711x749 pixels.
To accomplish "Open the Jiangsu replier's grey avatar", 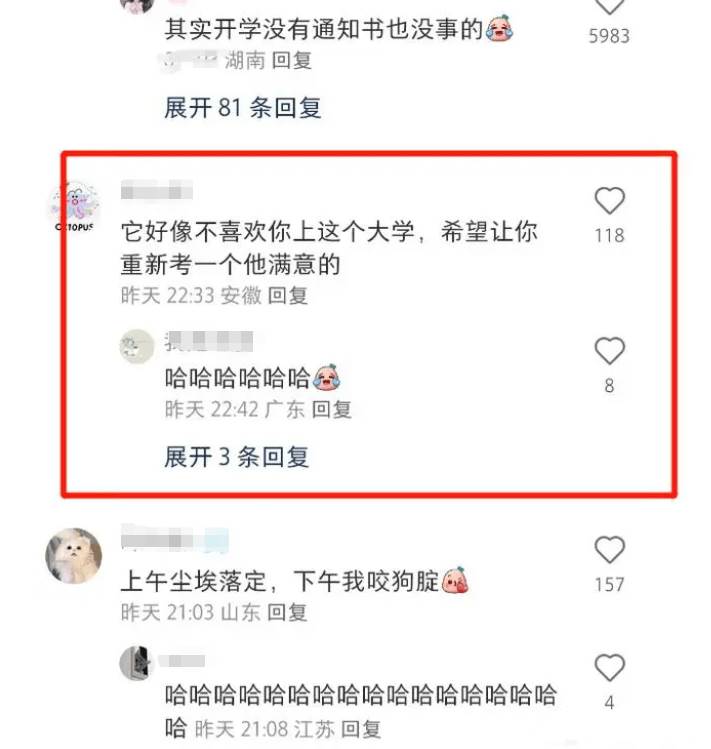I will tap(136, 663).
